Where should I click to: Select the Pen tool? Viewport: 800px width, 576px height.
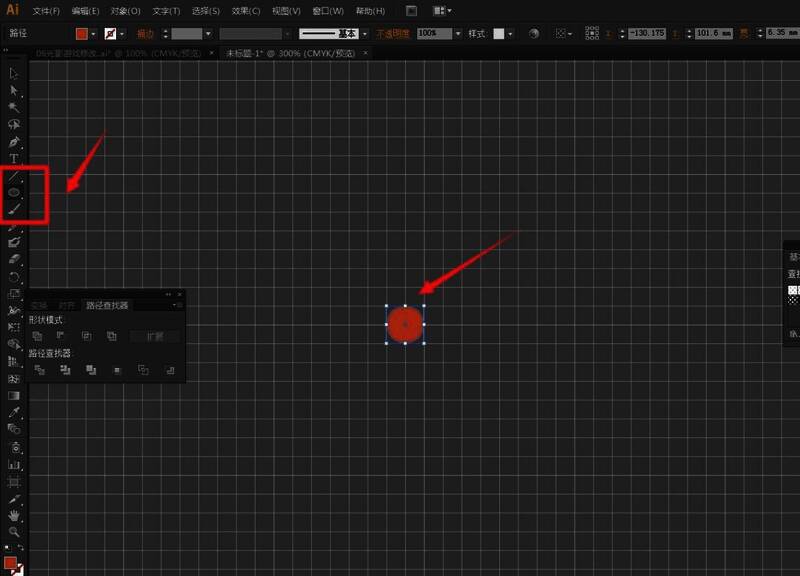point(14,141)
